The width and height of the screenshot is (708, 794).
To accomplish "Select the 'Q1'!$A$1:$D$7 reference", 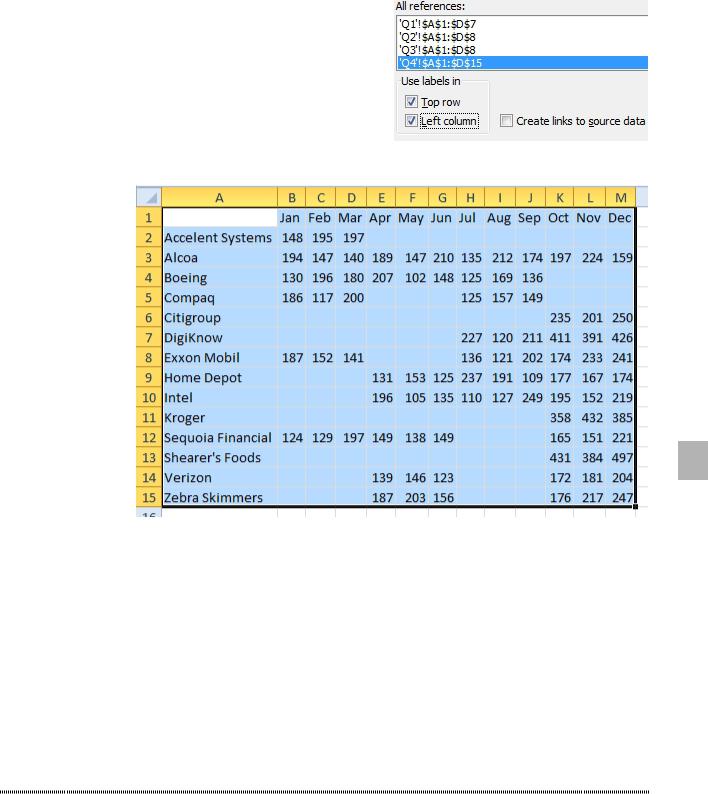I will 522,24.
